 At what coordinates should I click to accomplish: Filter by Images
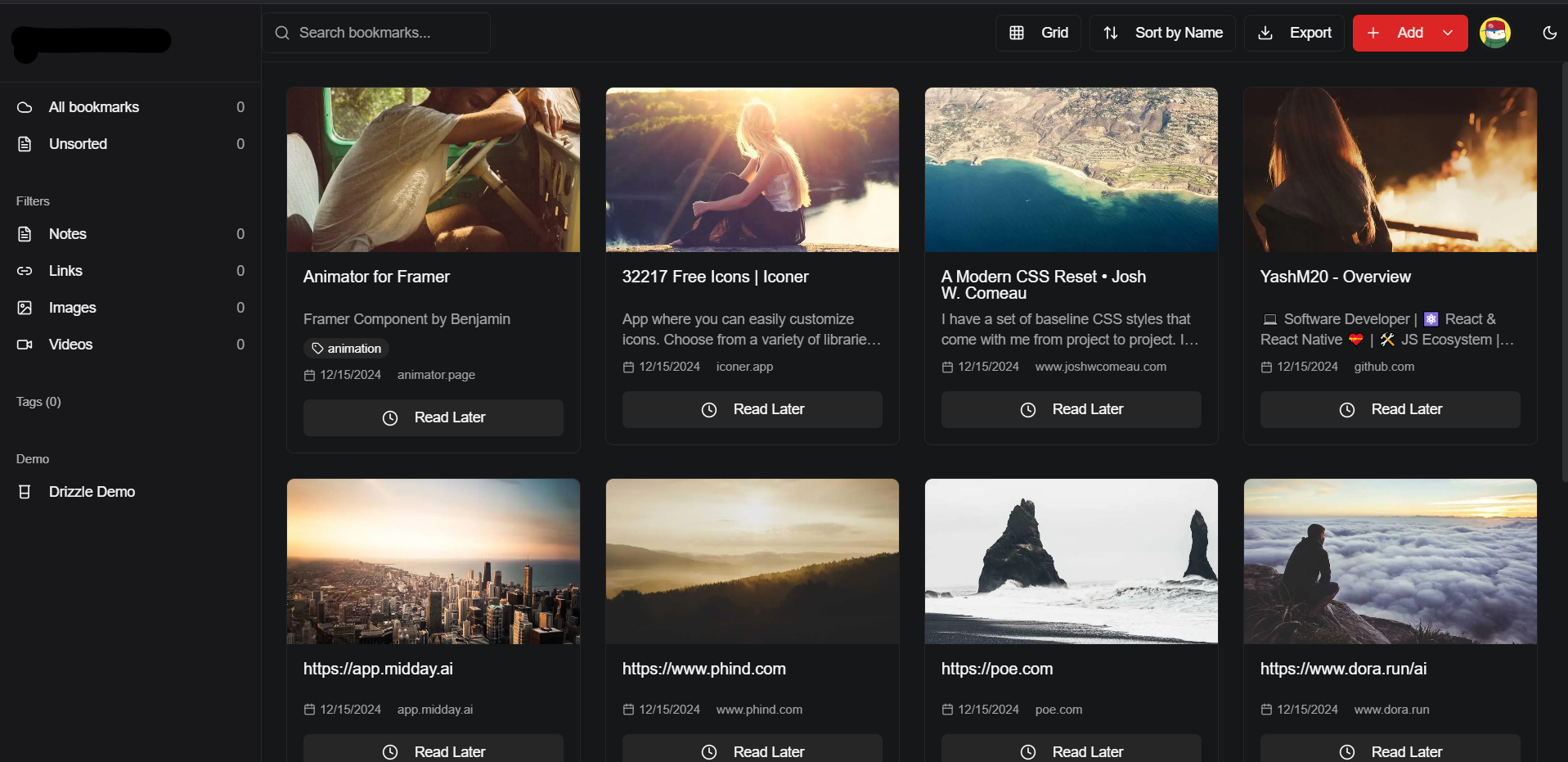pos(131,308)
